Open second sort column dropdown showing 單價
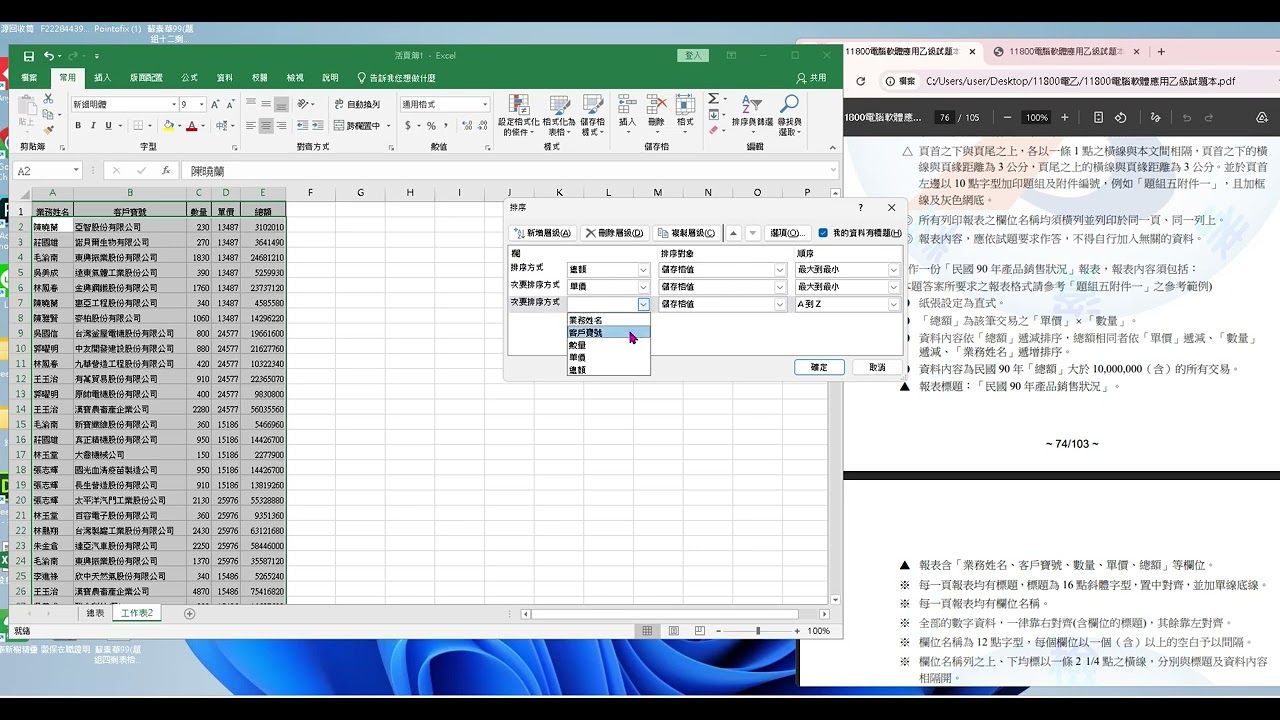1280x720 pixels. 643,287
